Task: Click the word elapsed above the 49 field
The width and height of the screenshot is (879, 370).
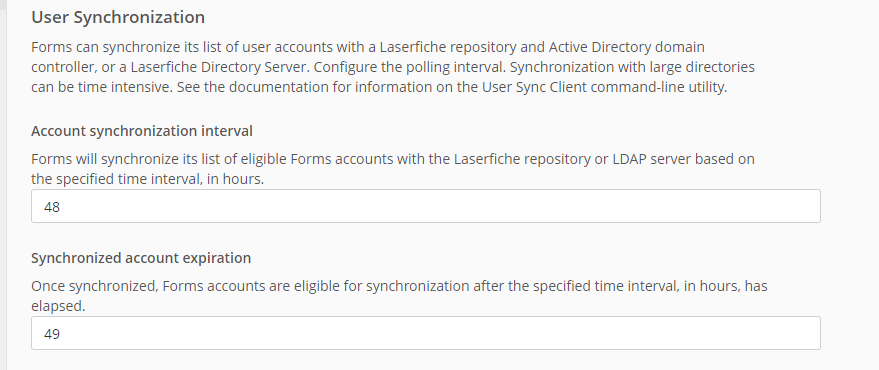Action: pyautogui.click(x=58, y=307)
